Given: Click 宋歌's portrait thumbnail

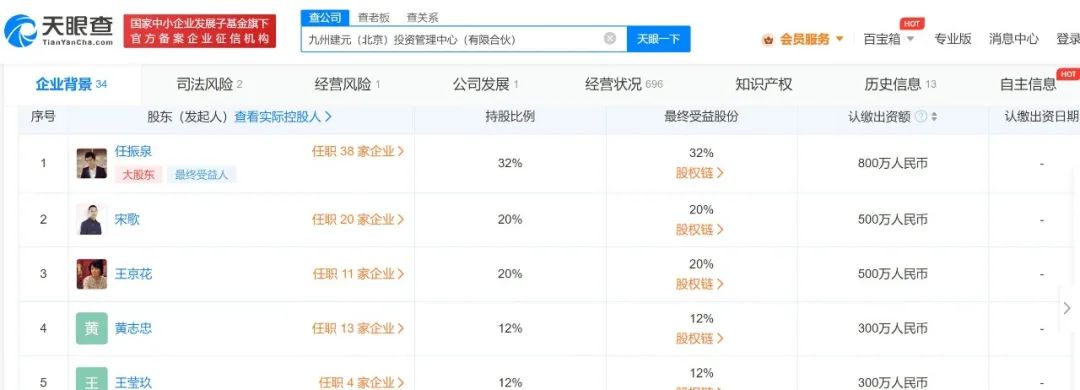Looking at the screenshot, I should (92, 219).
